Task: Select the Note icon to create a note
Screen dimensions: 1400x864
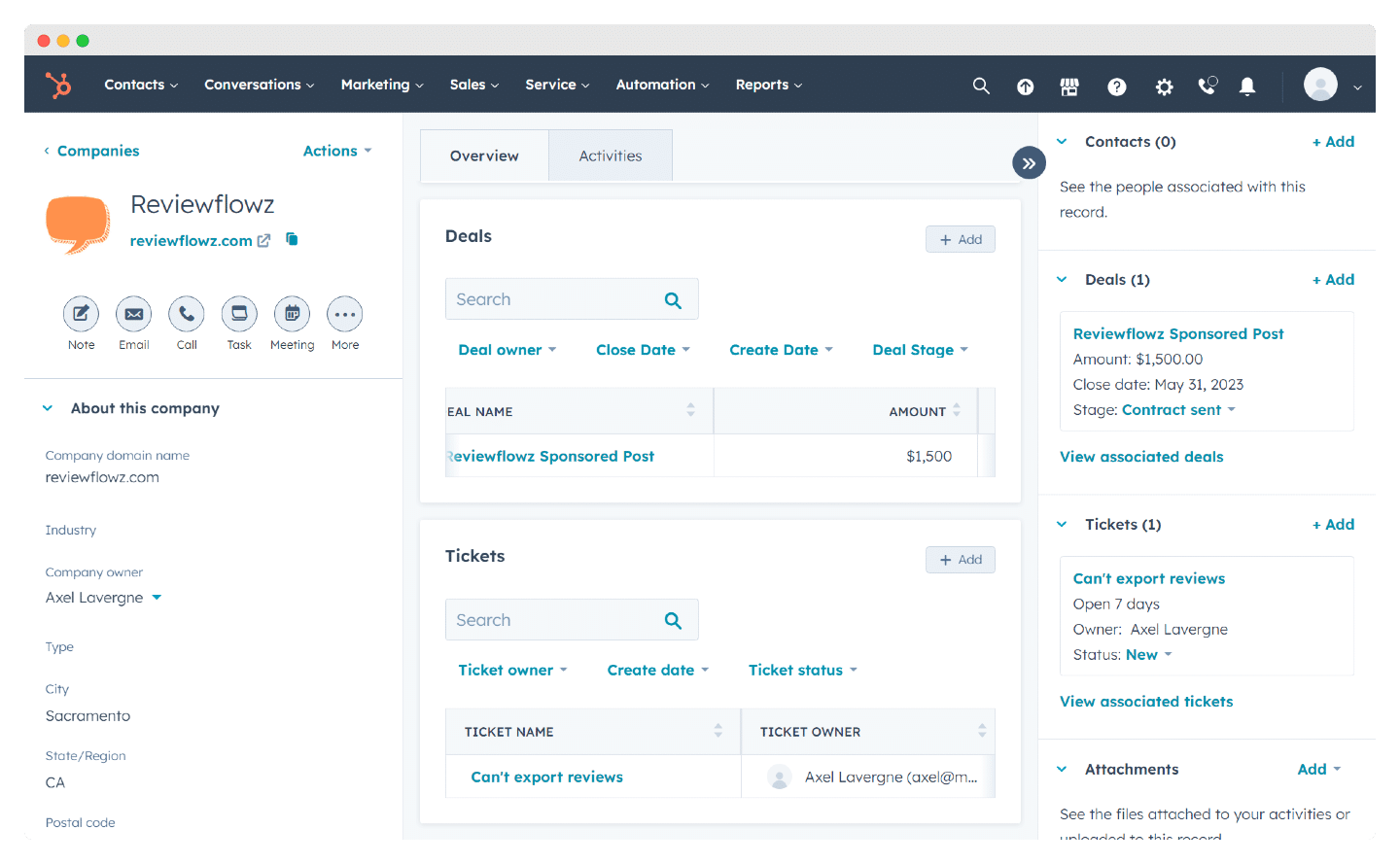Action: pos(81,314)
